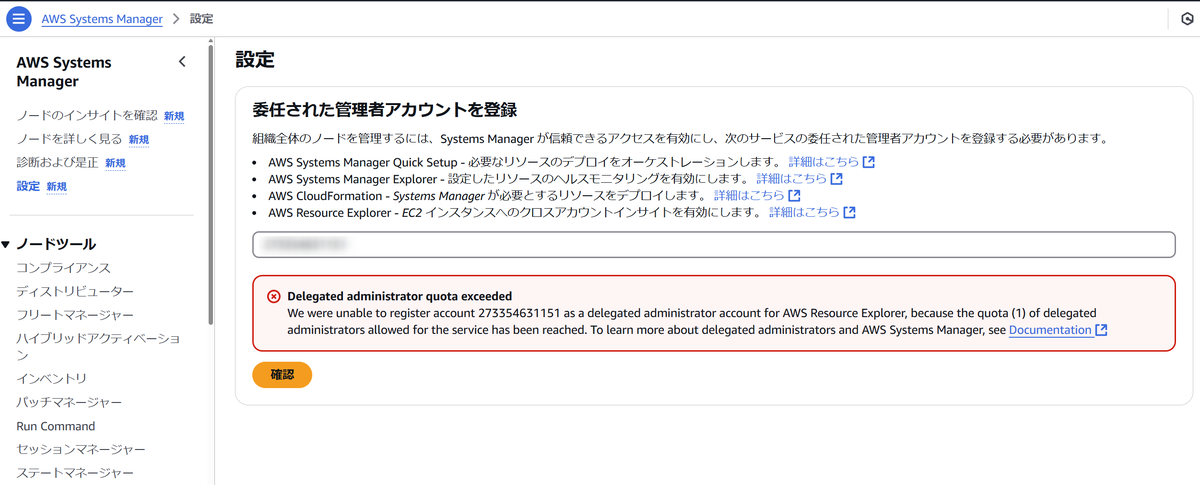Collapse the ノードツール section triangle
This screenshot has height=485, width=1200.
tap(6, 244)
